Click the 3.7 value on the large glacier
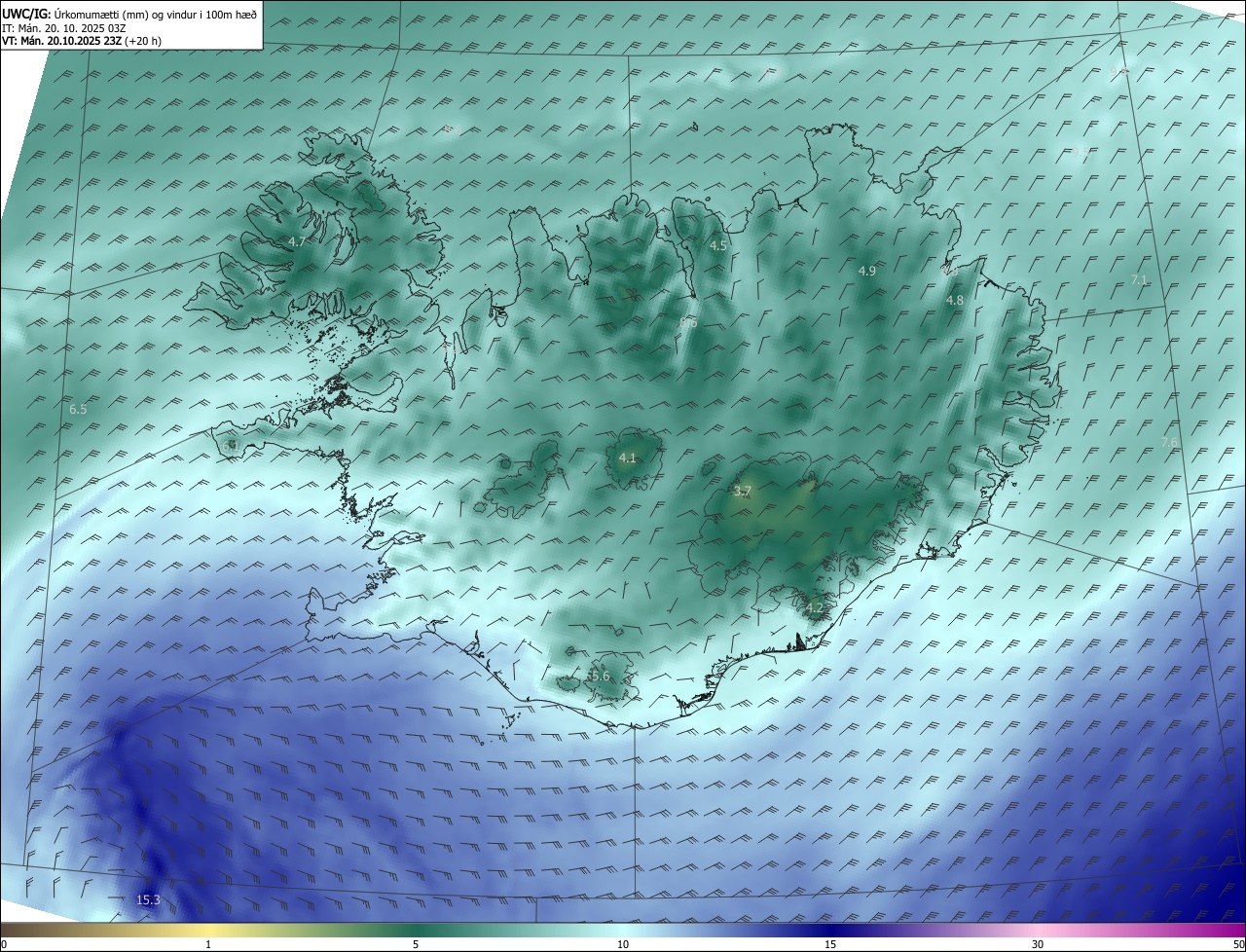1246x952 pixels. coord(743,492)
